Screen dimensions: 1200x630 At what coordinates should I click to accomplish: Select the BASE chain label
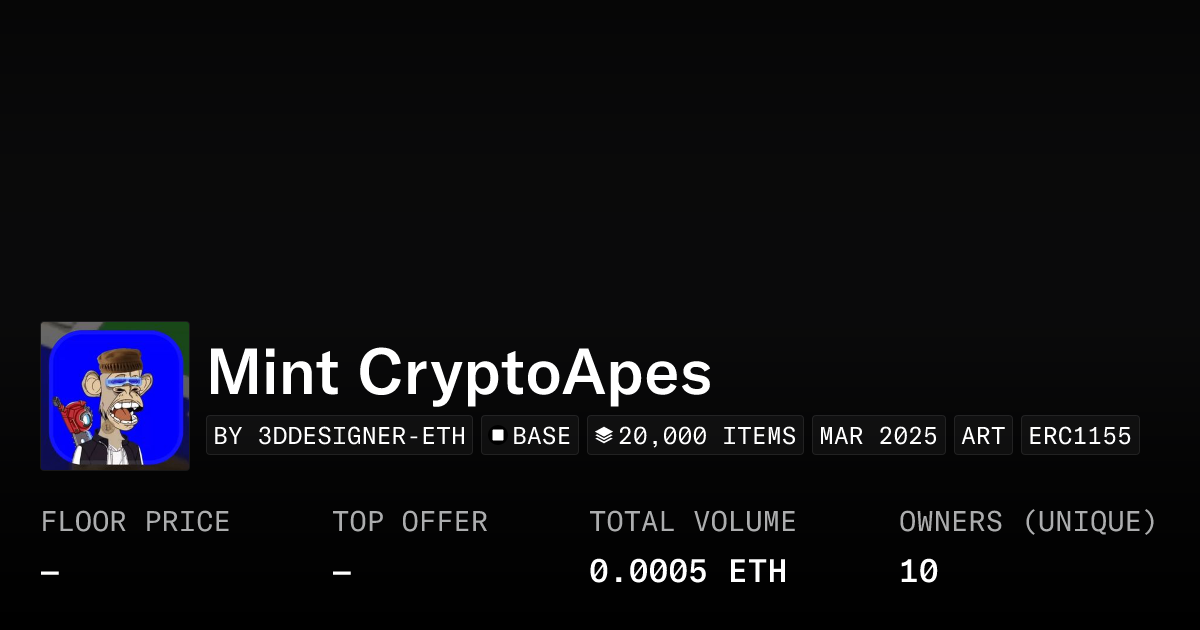[541, 436]
